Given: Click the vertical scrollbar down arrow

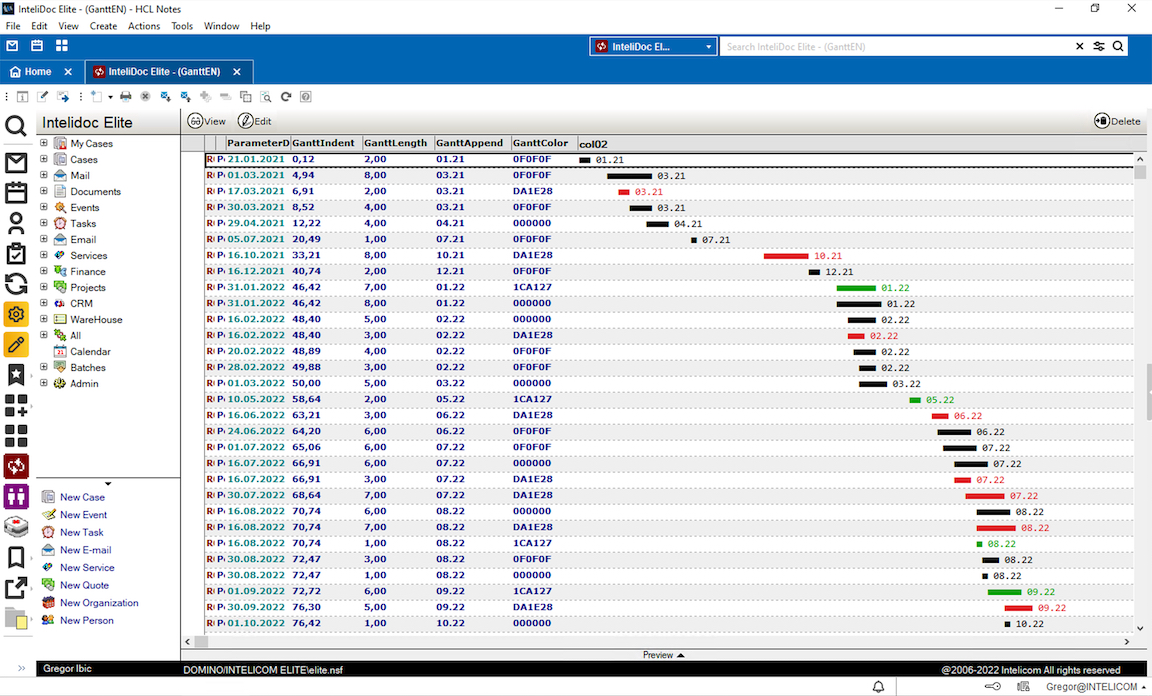Looking at the screenshot, I should pos(1140,628).
